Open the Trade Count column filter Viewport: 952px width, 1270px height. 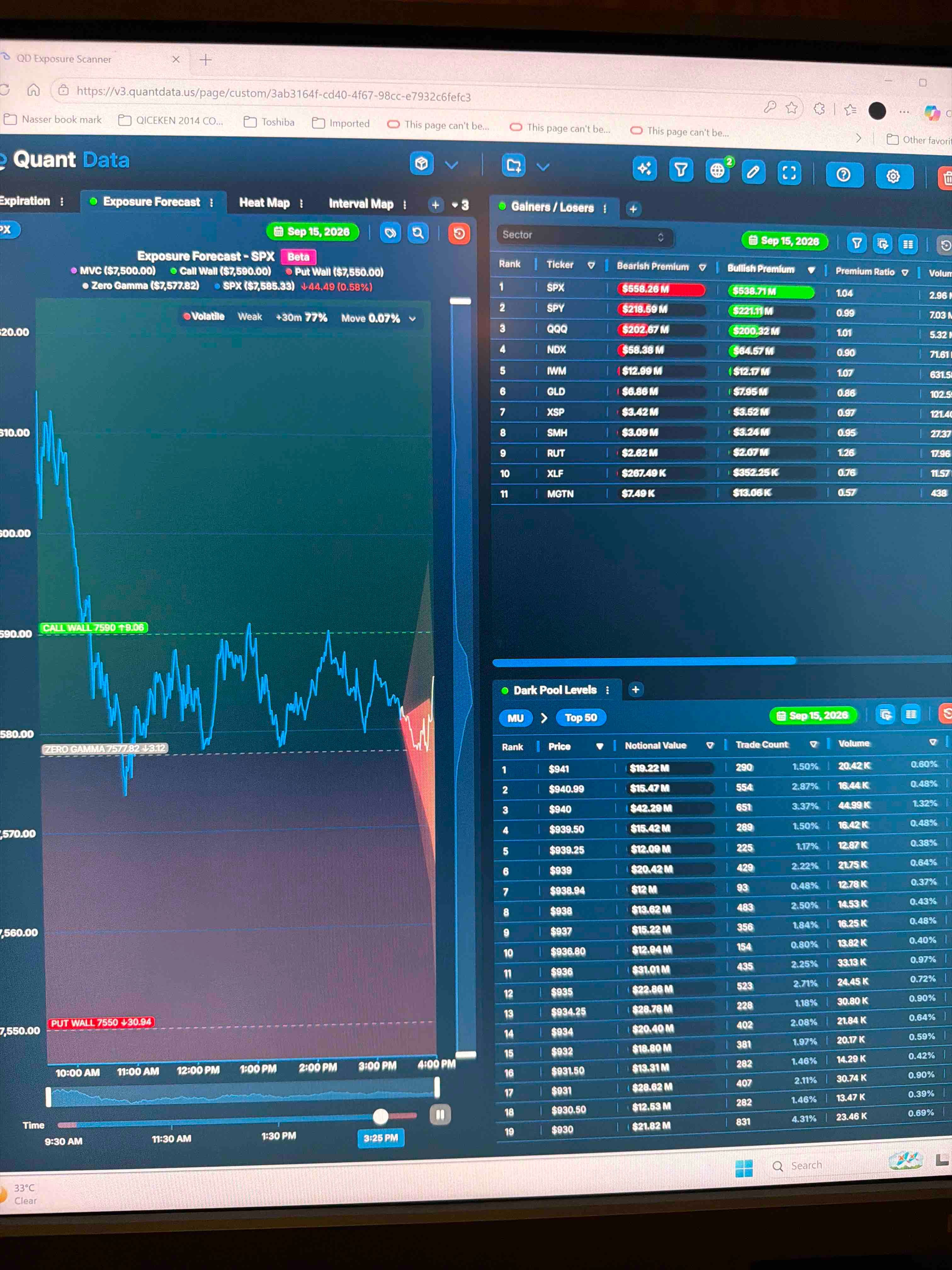(813, 744)
